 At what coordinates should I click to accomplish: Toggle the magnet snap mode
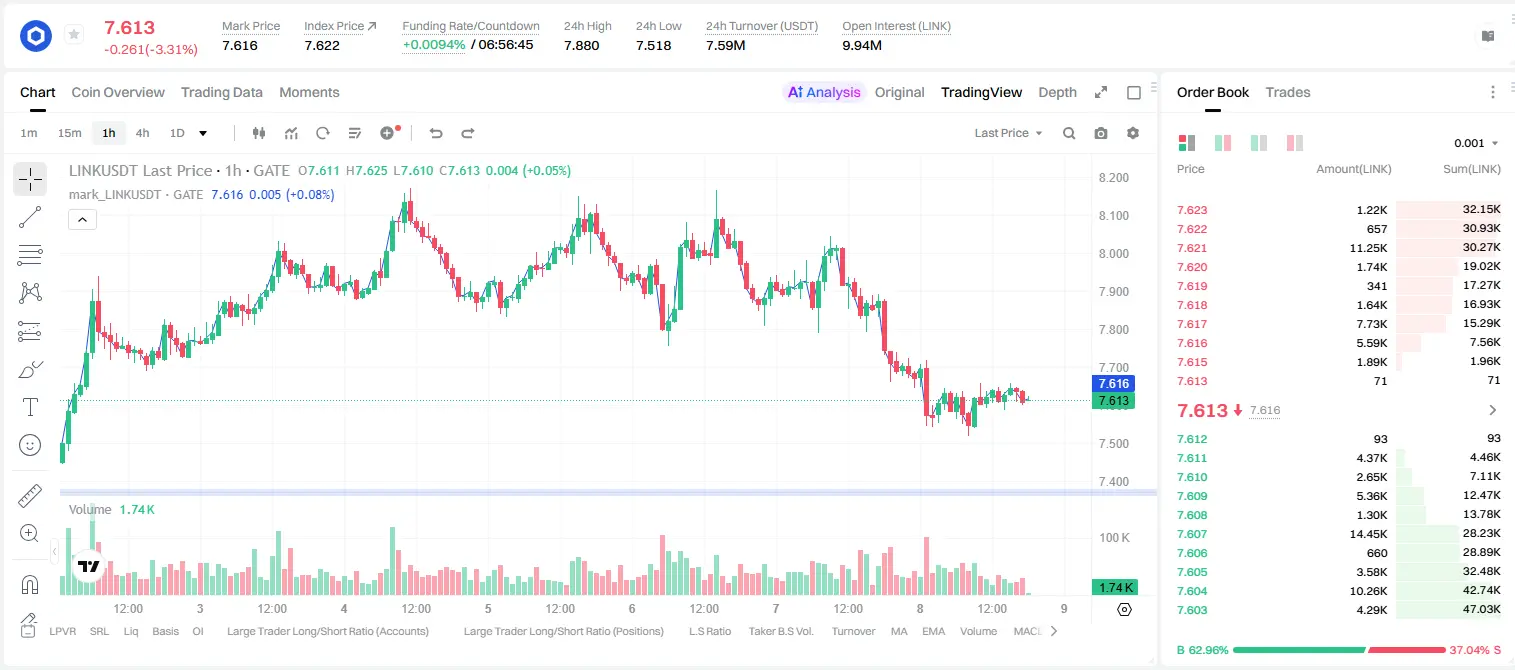[x=30, y=585]
